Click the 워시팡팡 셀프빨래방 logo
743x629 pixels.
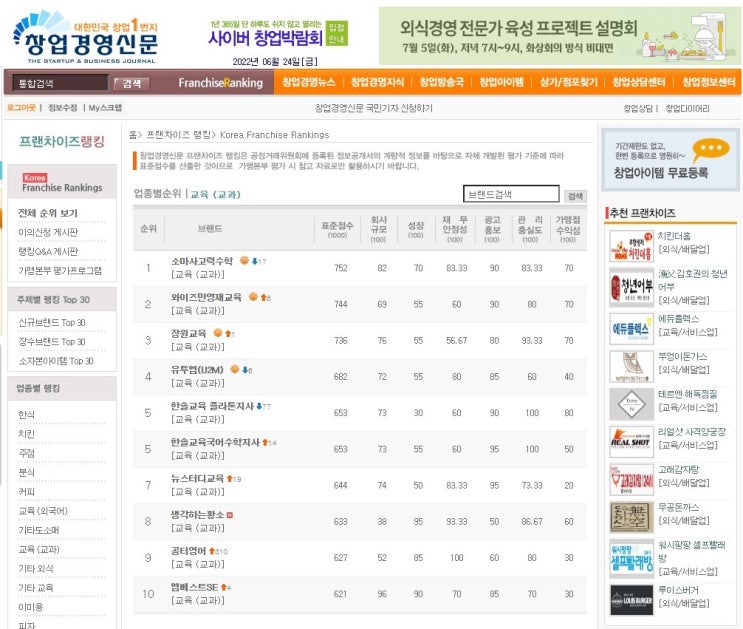631,558
